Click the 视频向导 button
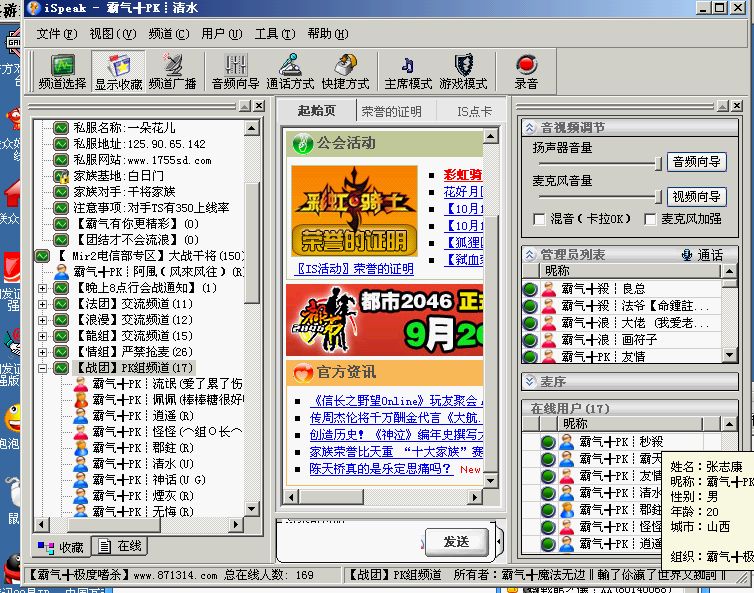 click(696, 196)
